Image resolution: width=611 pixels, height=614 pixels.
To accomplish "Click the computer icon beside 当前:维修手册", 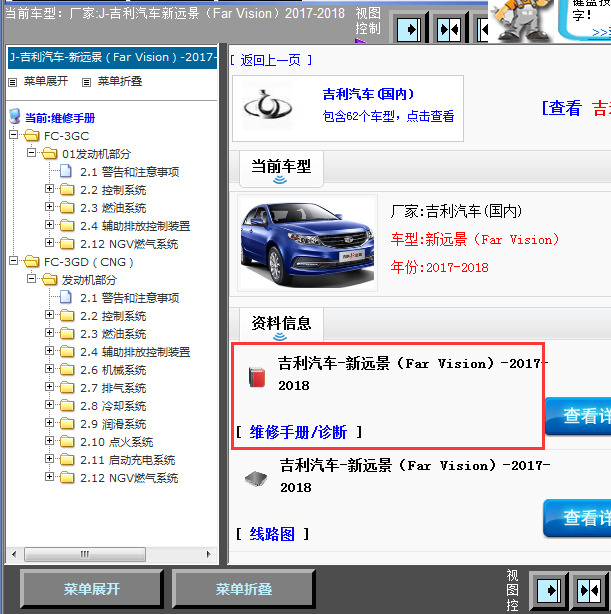I will click(14, 116).
